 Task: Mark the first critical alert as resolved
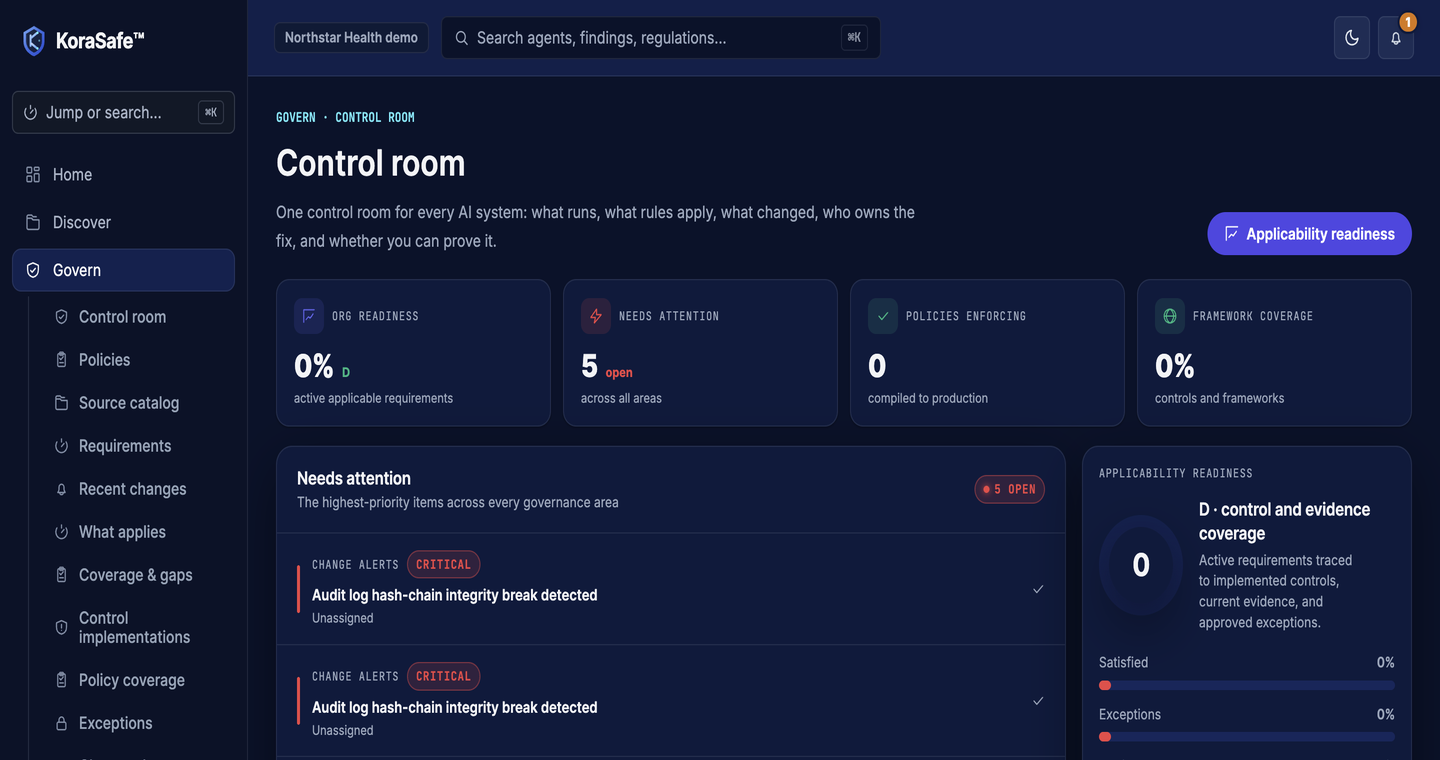coord(1038,589)
